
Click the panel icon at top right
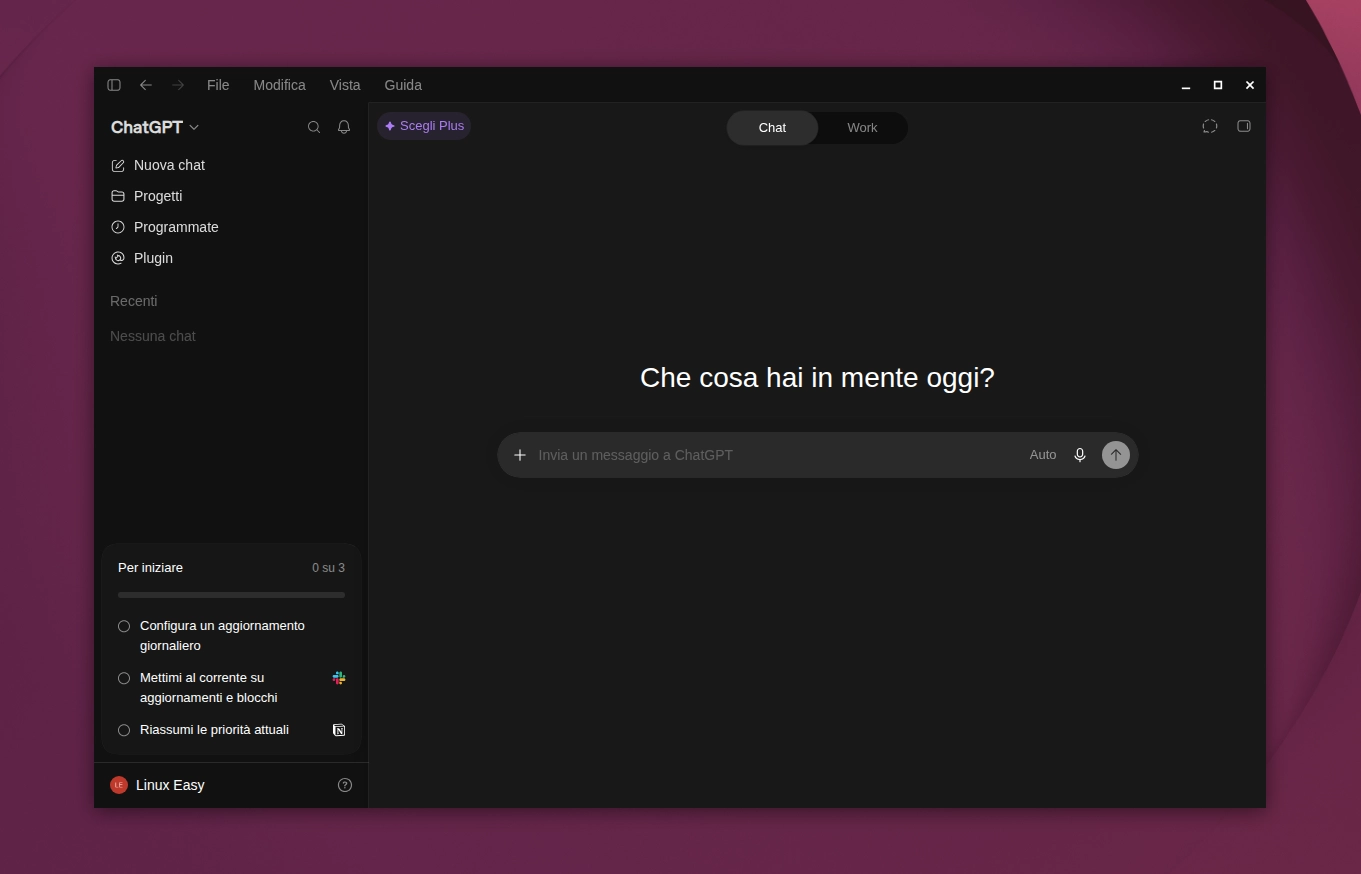(1244, 126)
